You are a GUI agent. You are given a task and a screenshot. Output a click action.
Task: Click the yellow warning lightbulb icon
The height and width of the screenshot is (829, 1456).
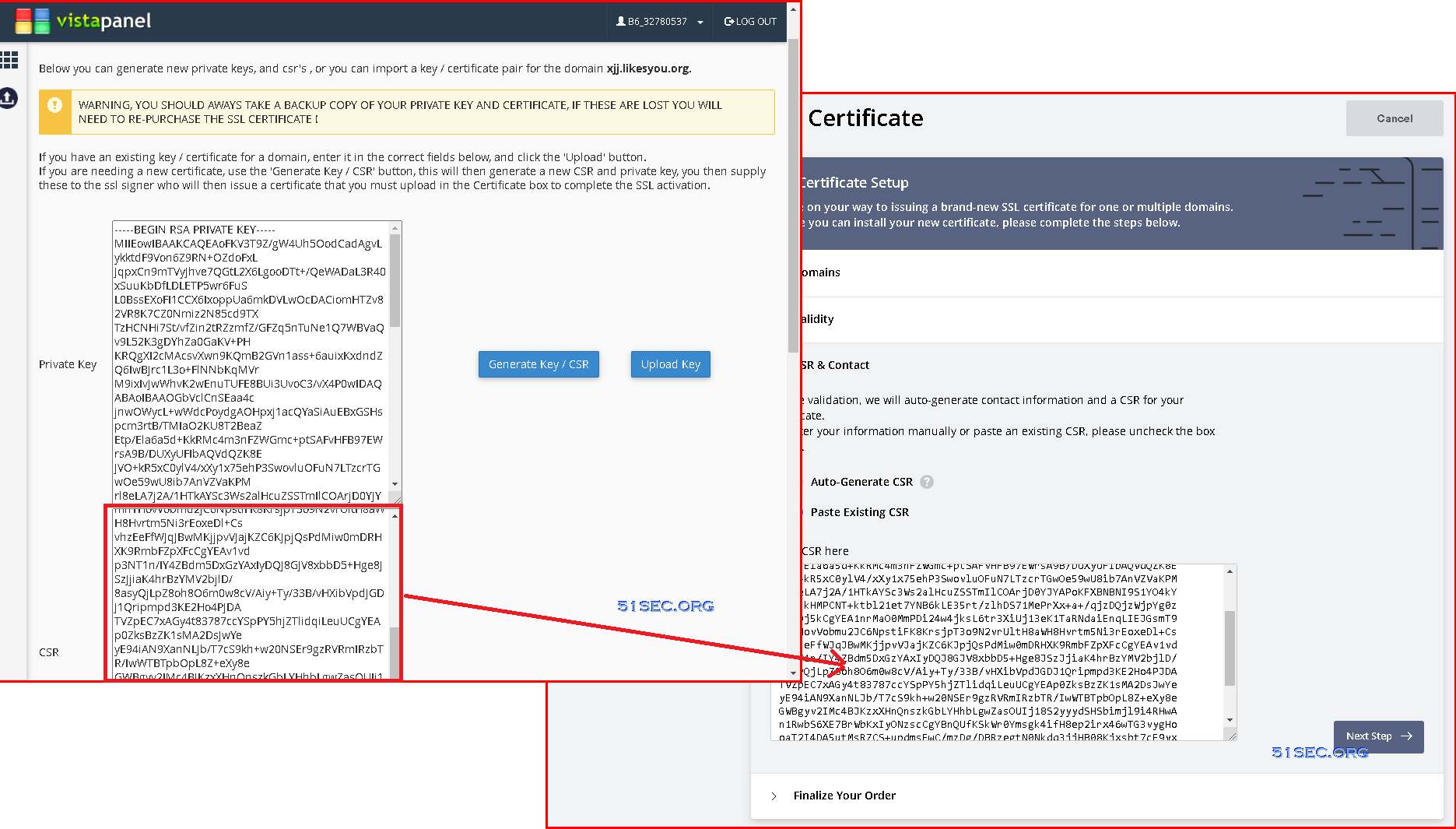coord(55,105)
